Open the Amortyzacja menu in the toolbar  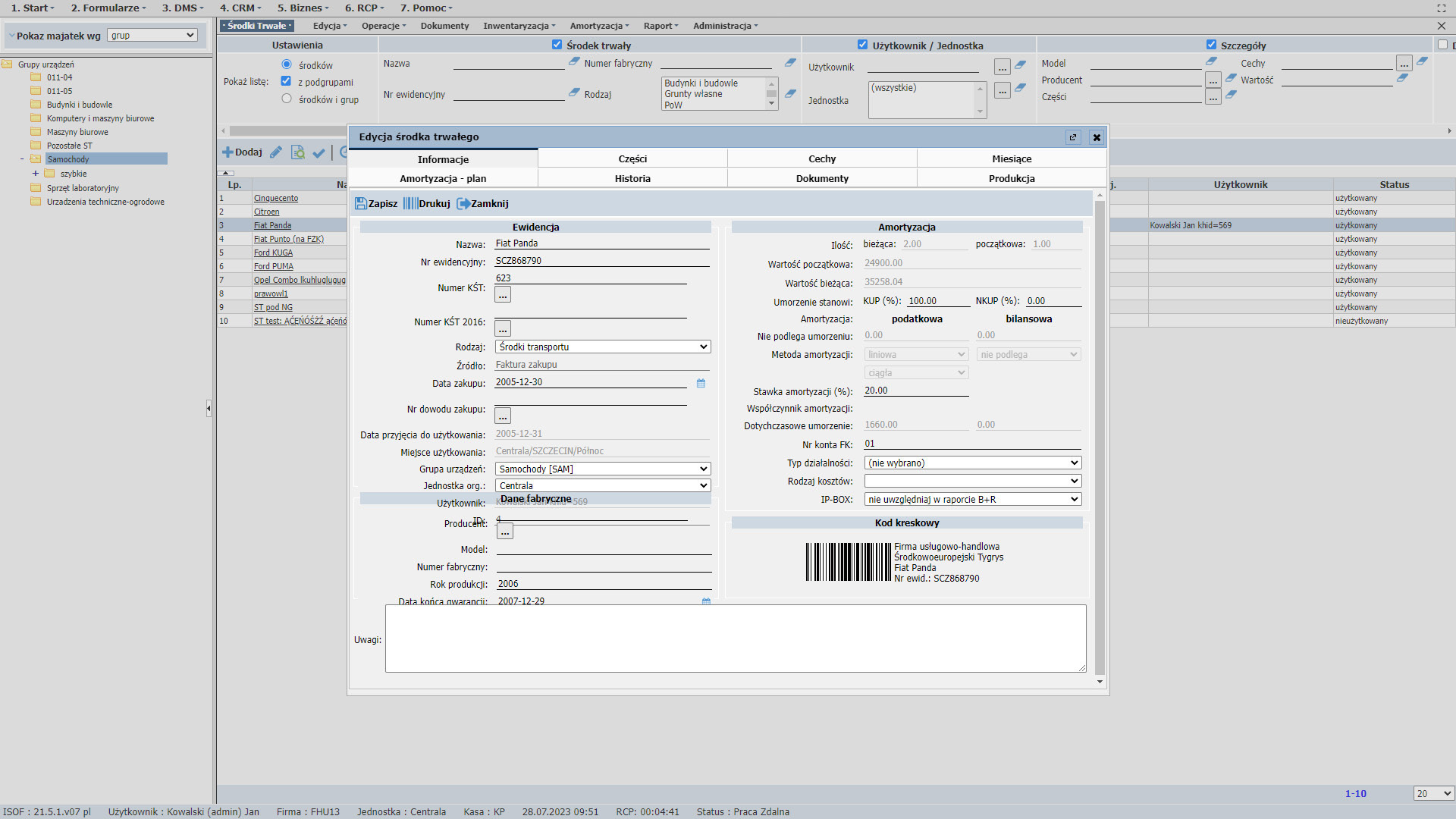(x=599, y=26)
